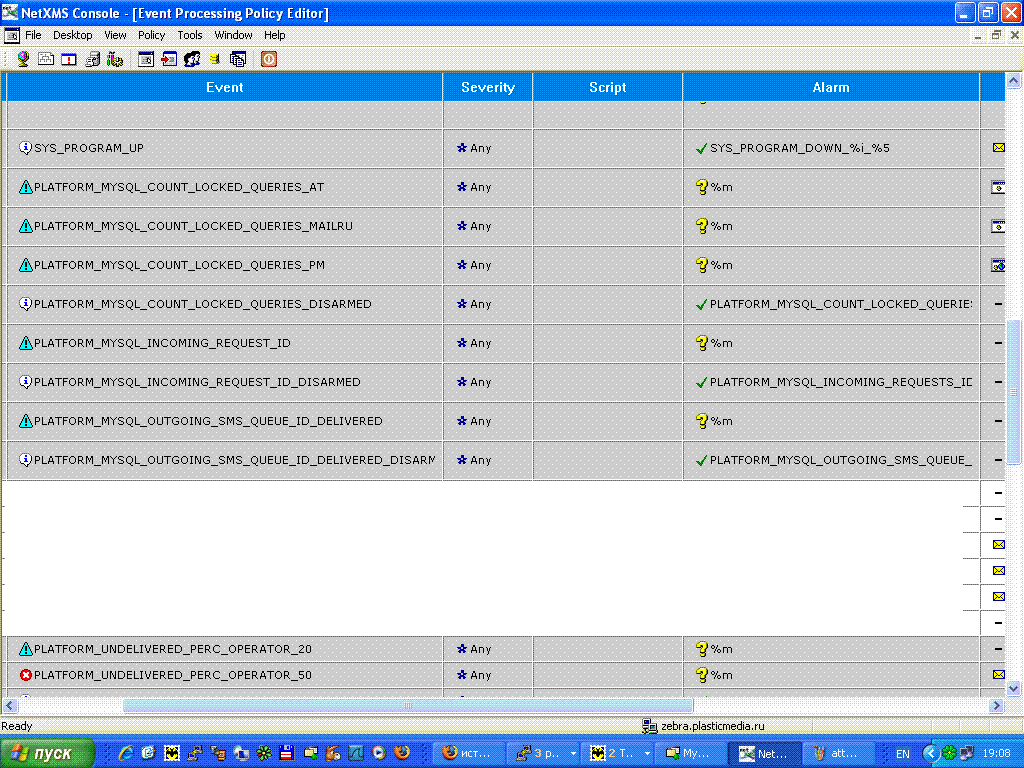The width and height of the screenshot is (1024, 768).
Task: Click the horizontal scrollbar thumb
Action: pyautogui.click(x=408, y=705)
